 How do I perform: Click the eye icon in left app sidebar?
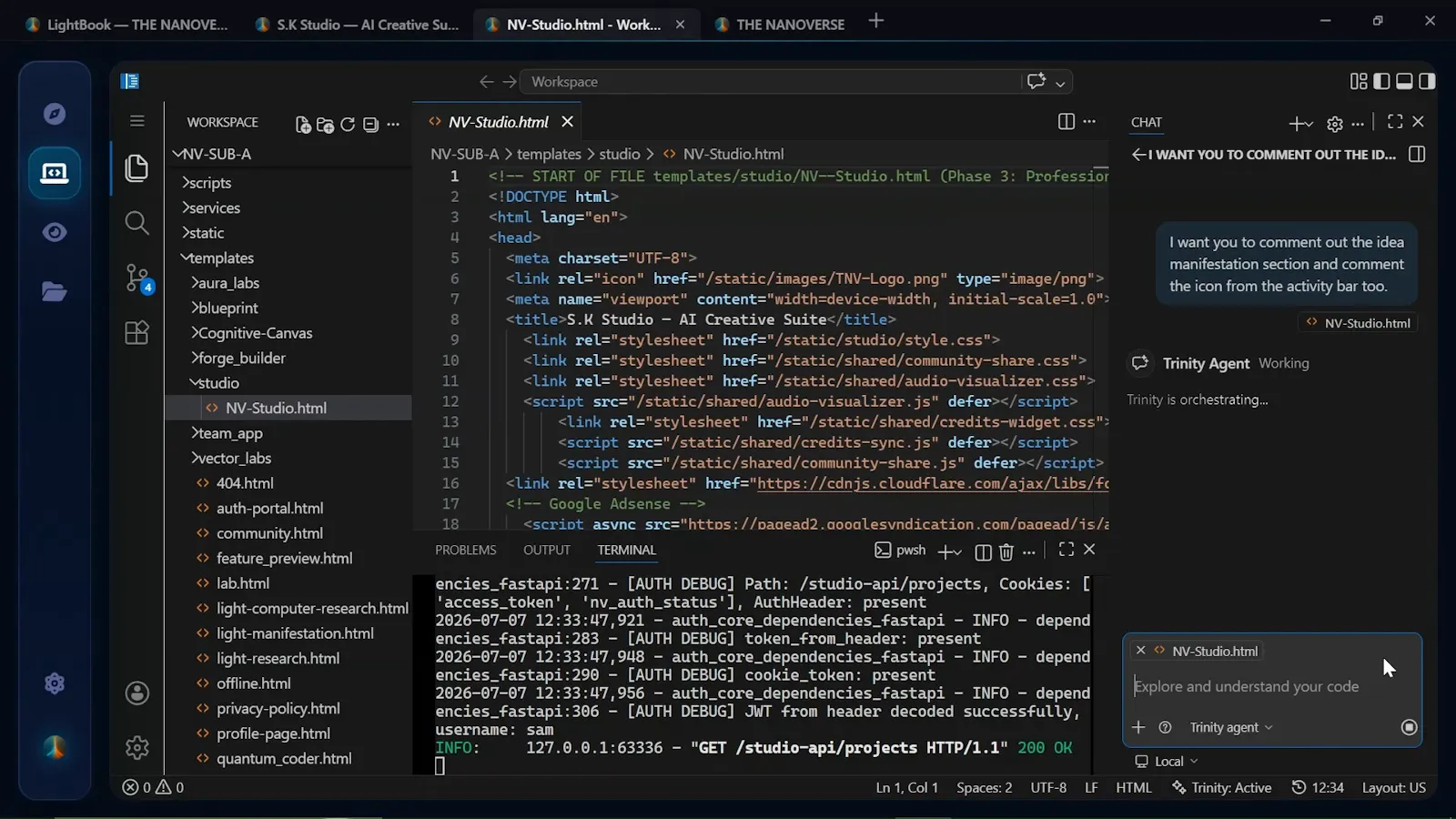click(55, 232)
